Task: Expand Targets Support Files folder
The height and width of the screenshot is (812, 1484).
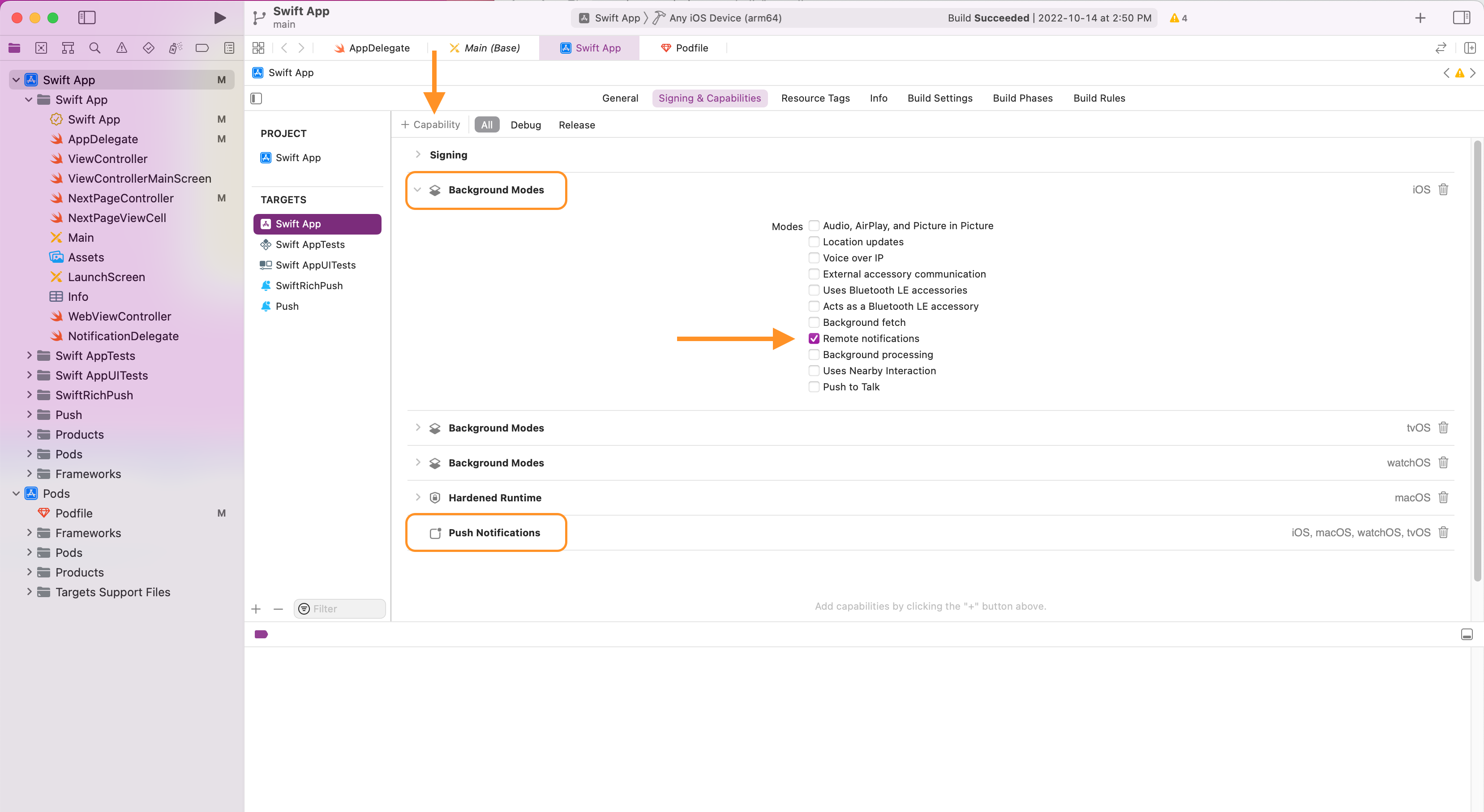Action: coord(29,591)
